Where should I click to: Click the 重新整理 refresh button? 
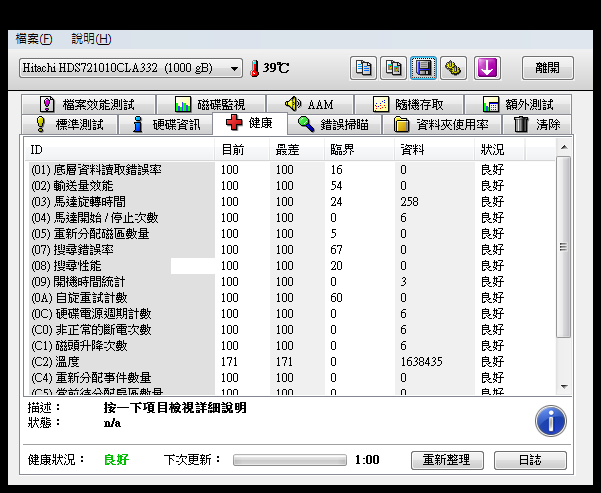[447, 460]
